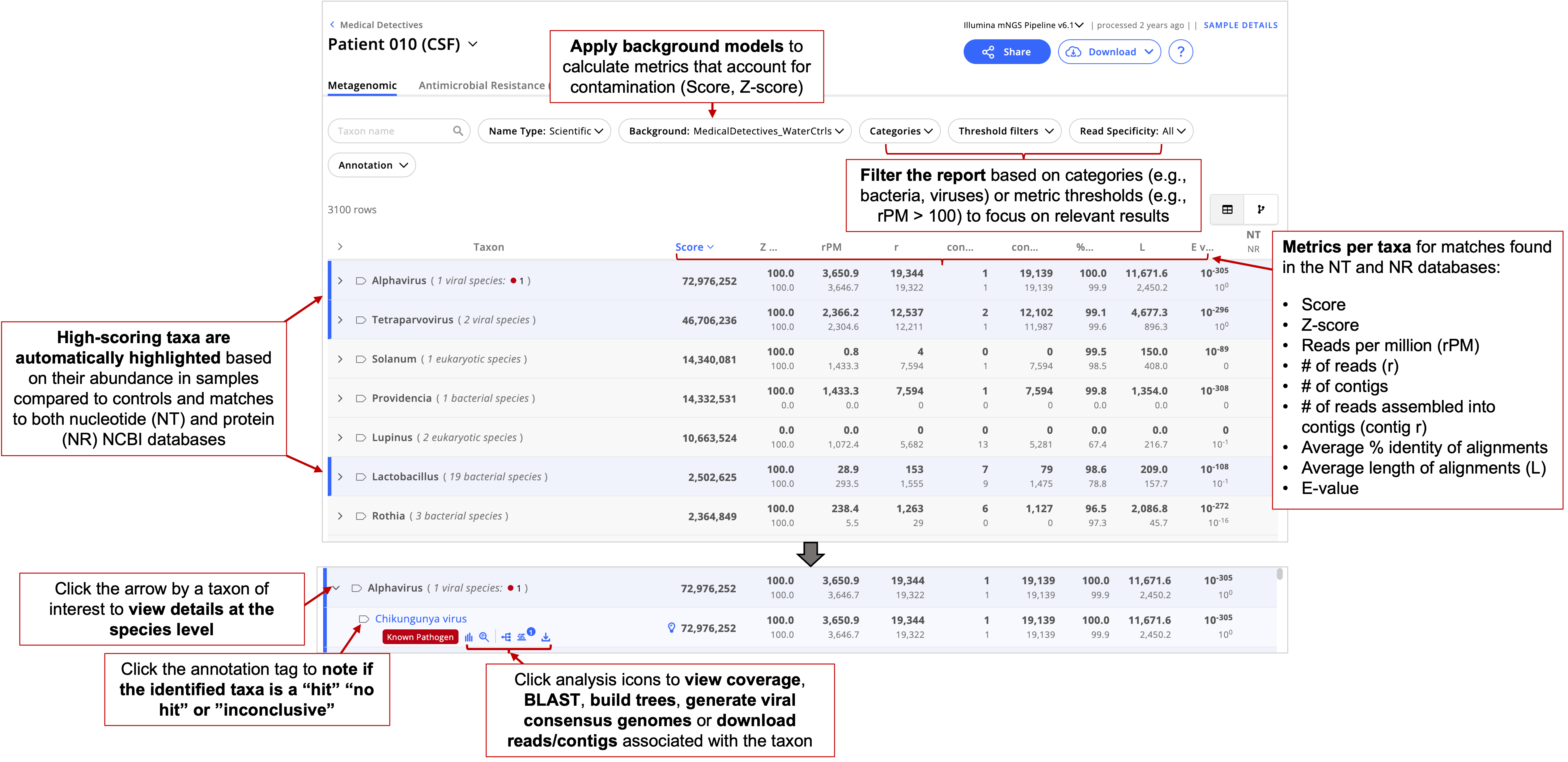Viewport: 1568px width, 762px height.
Task: Toggle annotation tag on Tetraparvovirus row
Action: (360, 320)
